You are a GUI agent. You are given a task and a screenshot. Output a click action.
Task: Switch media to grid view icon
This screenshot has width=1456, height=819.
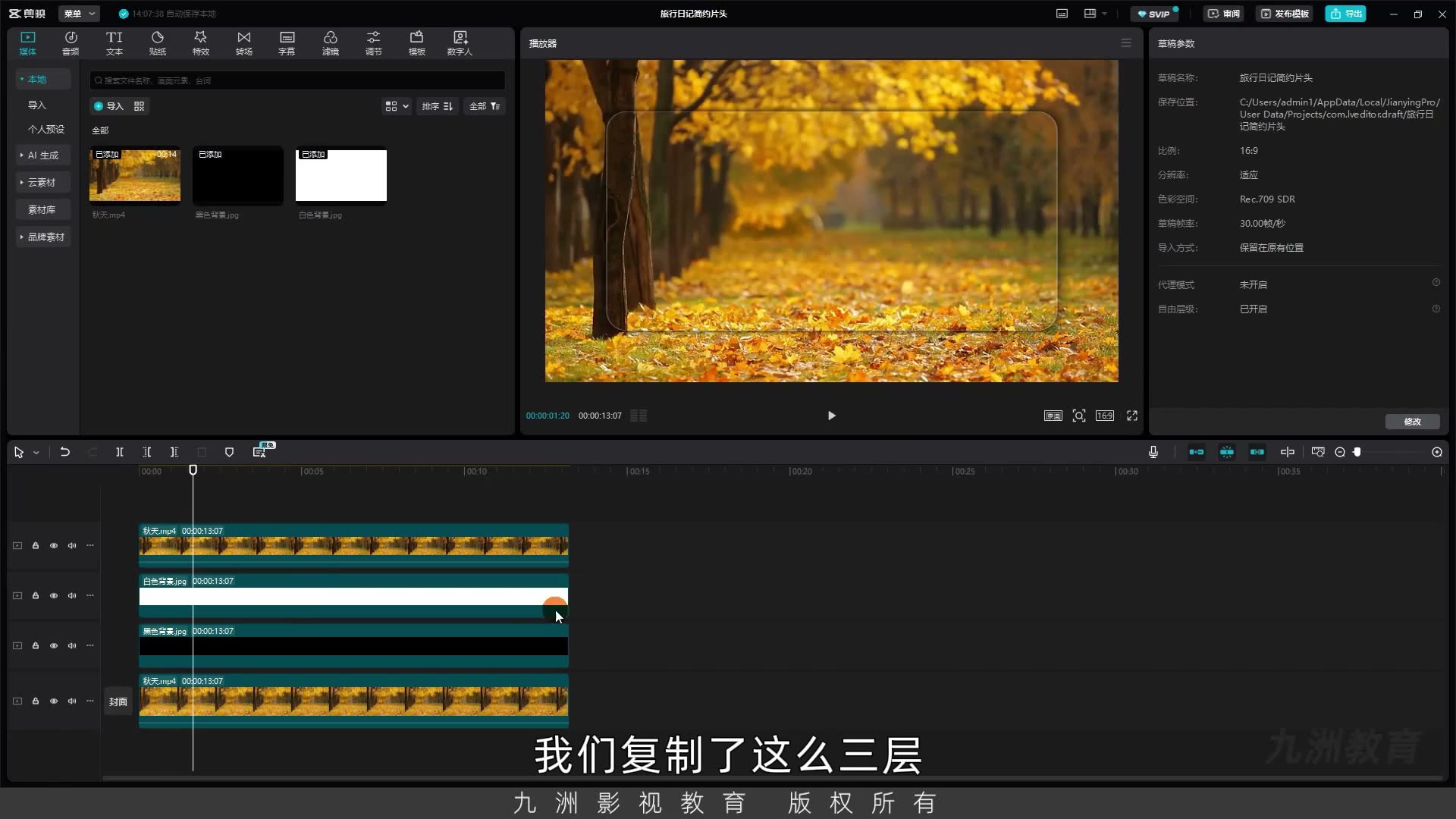click(x=139, y=106)
